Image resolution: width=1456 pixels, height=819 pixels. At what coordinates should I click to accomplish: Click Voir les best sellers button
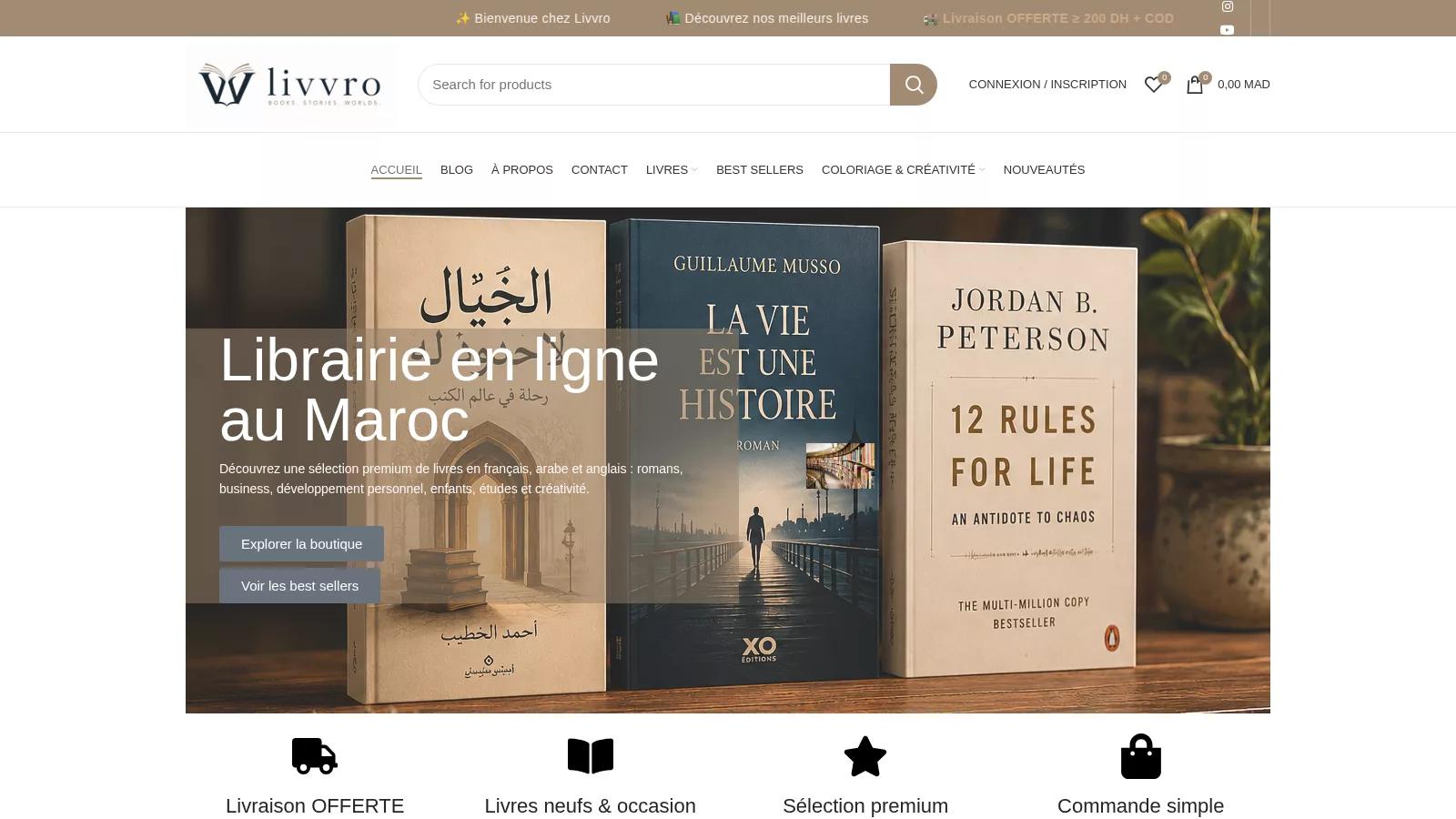point(299,586)
